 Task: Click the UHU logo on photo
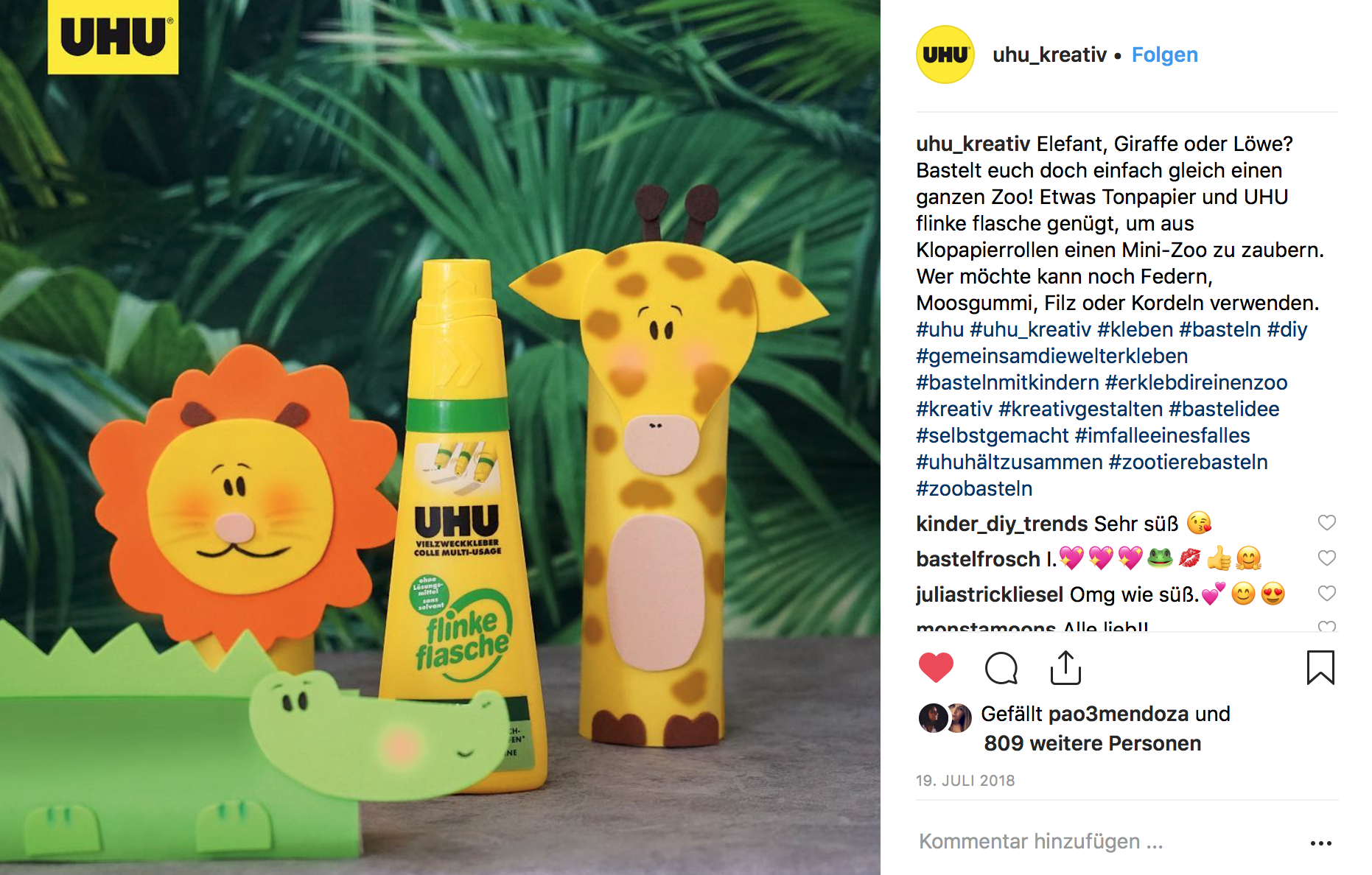(113, 37)
